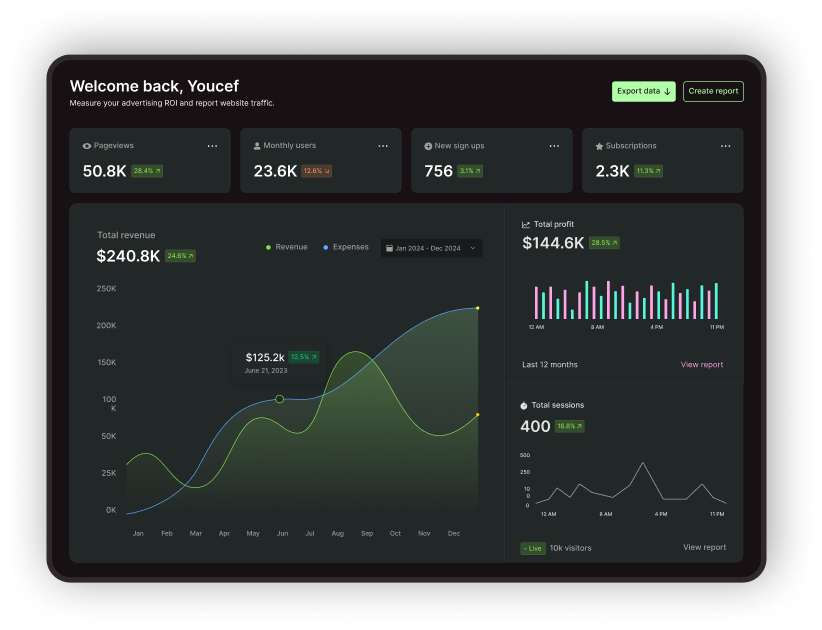Click the 11.3% Subscriptions growth badge

(x=648, y=171)
